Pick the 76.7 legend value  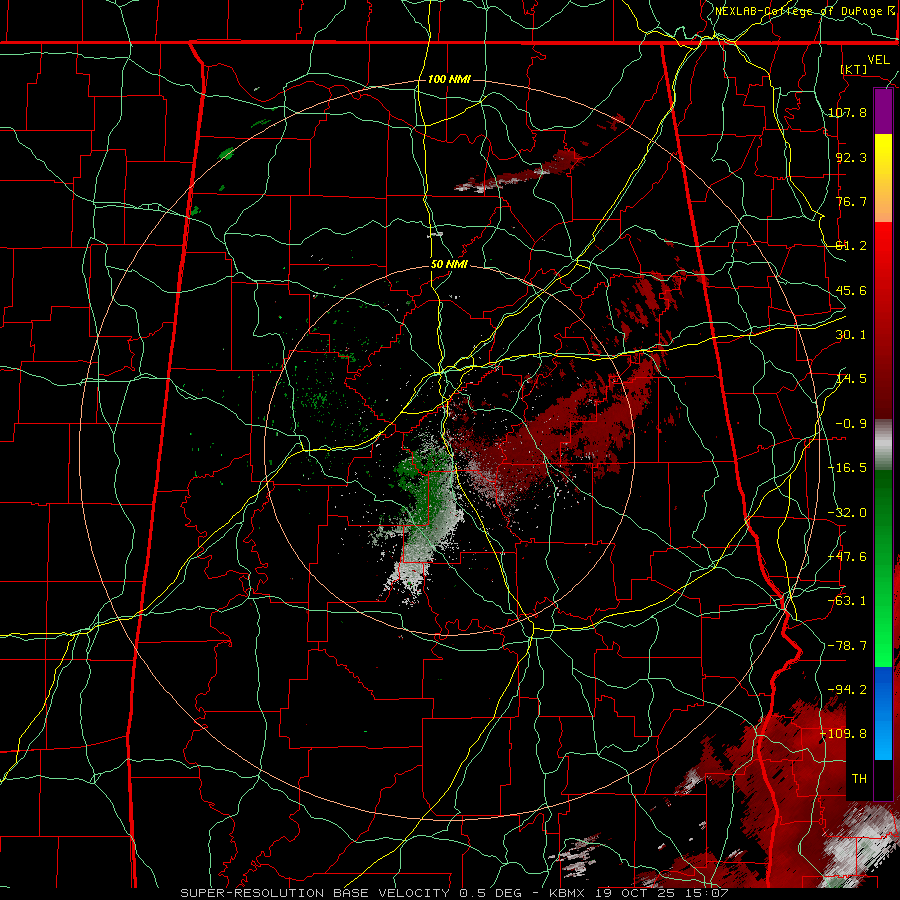(x=851, y=201)
